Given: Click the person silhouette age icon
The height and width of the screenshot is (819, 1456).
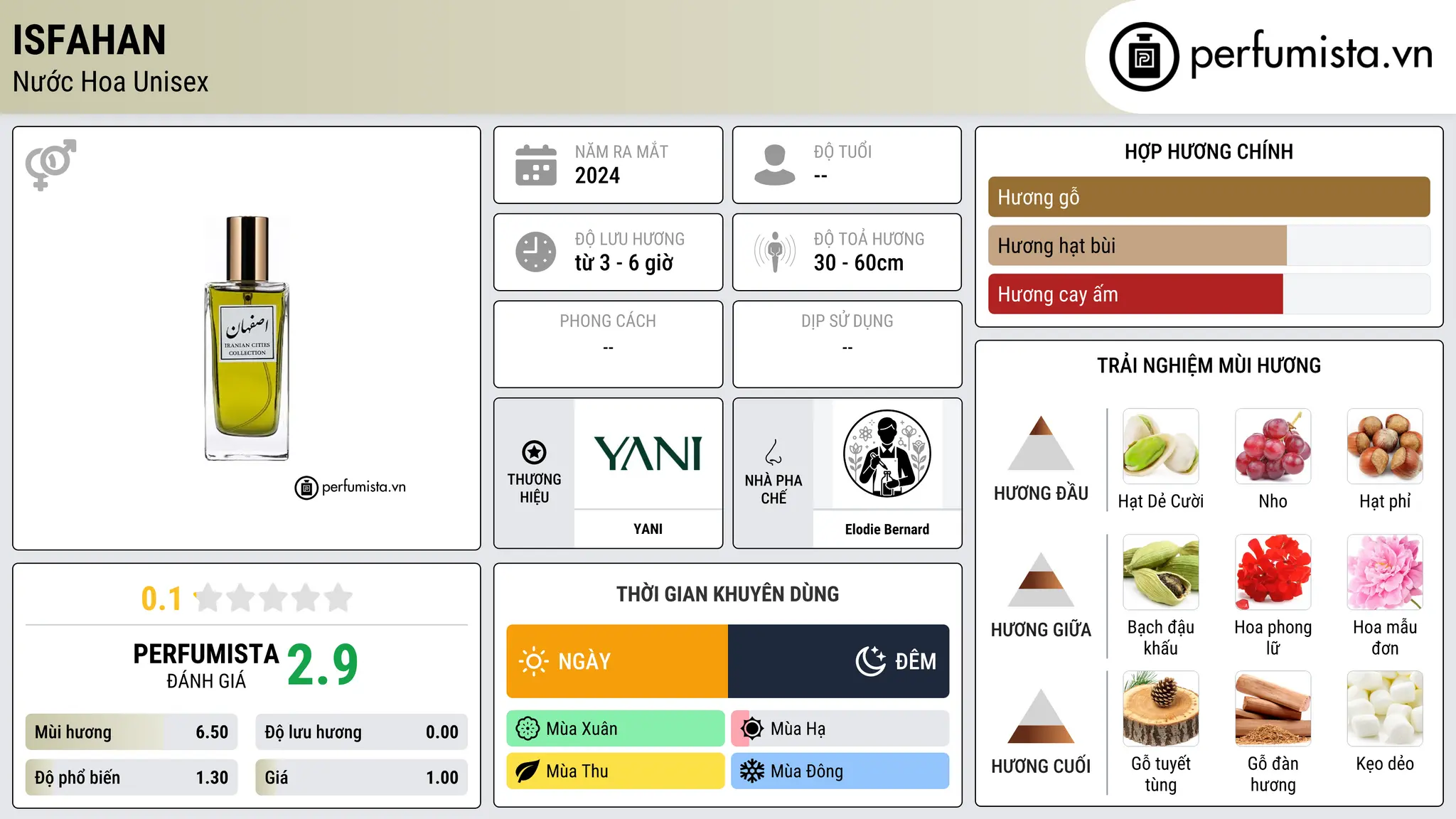Looking at the screenshot, I should [x=774, y=165].
